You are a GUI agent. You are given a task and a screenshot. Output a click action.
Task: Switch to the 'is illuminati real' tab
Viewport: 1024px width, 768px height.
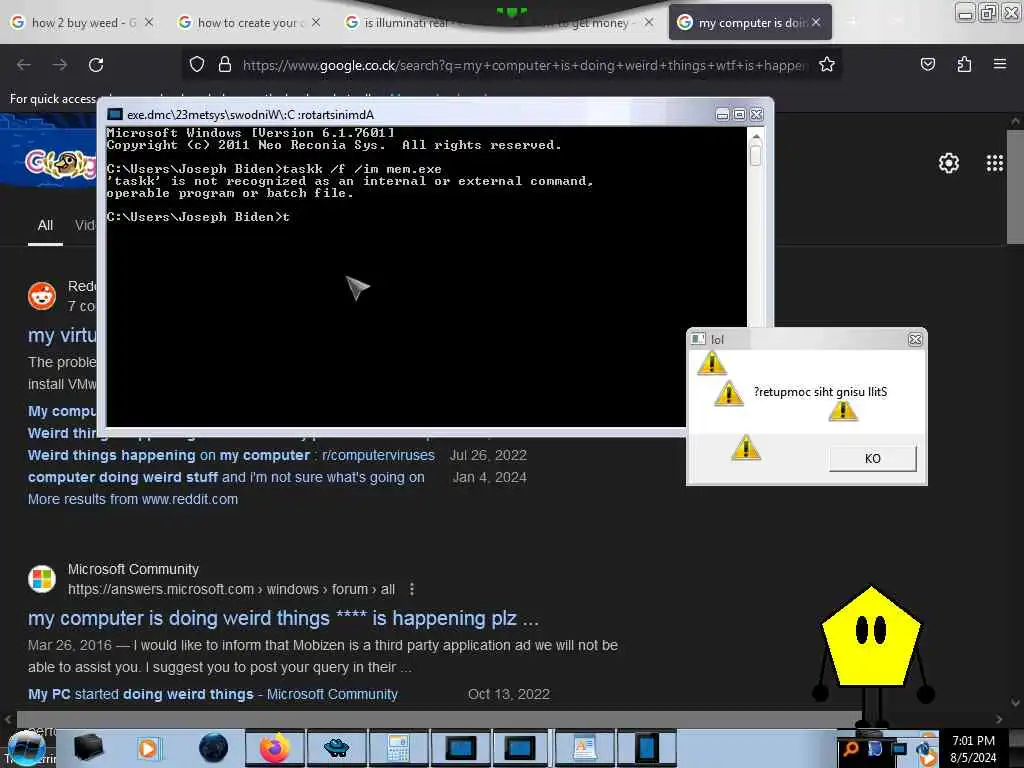click(x=405, y=23)
